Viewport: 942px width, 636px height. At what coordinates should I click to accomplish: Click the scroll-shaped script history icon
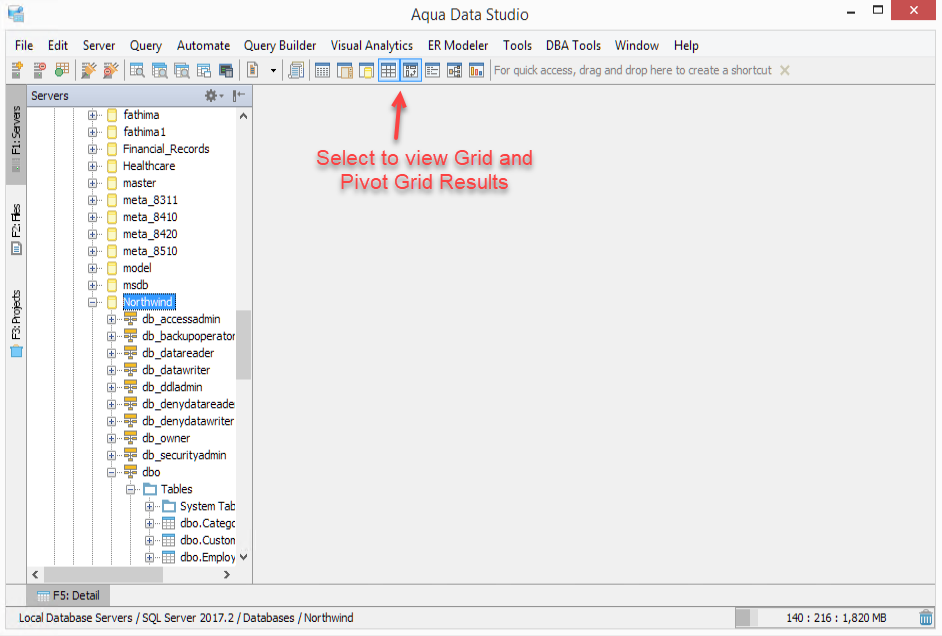296,70
